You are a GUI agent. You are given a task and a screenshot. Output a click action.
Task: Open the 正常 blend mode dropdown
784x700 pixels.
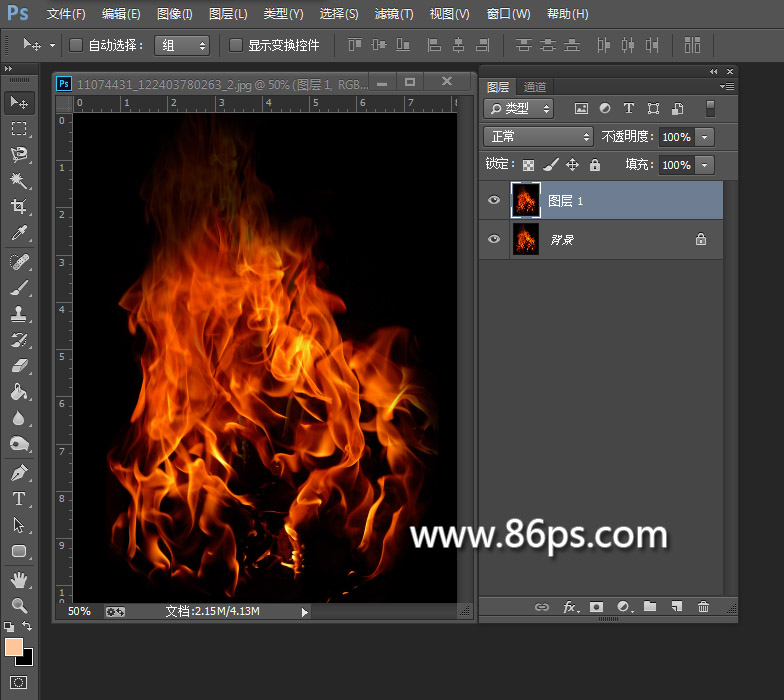click(538, 136)
